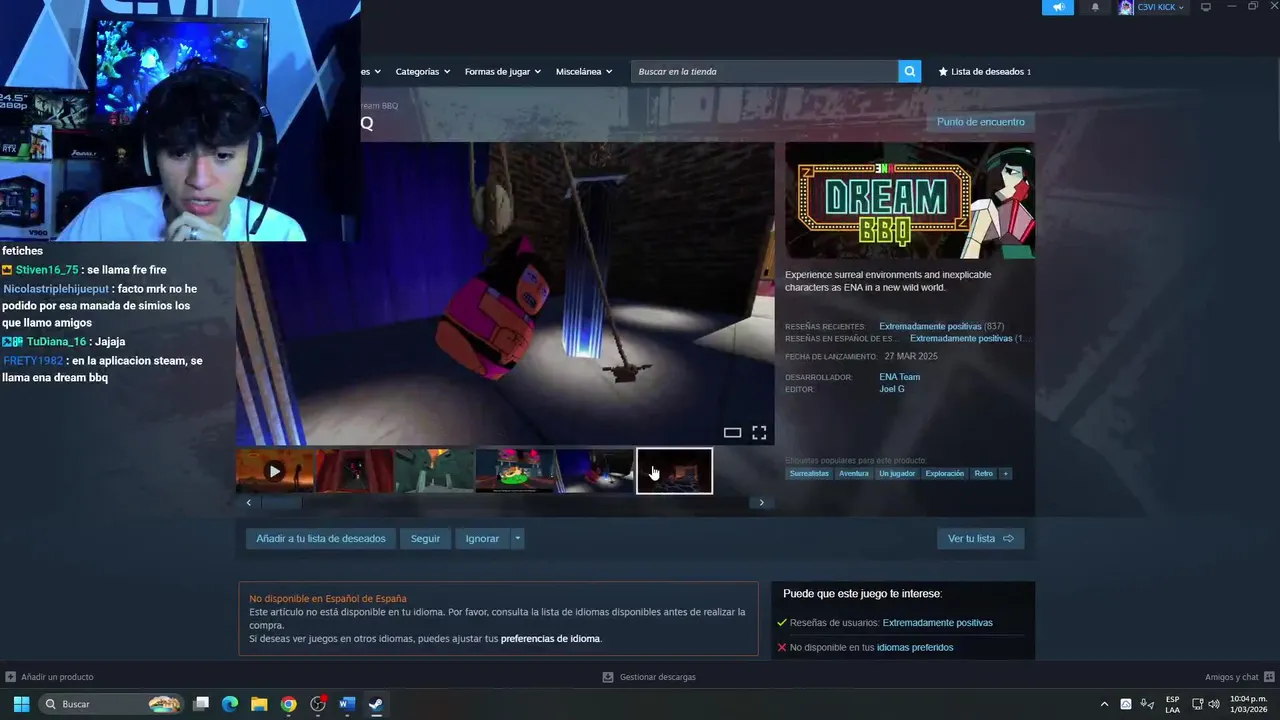1280x720 pixels.
Task: Select the third thumbnail with orange character
Action: [434, 471]
